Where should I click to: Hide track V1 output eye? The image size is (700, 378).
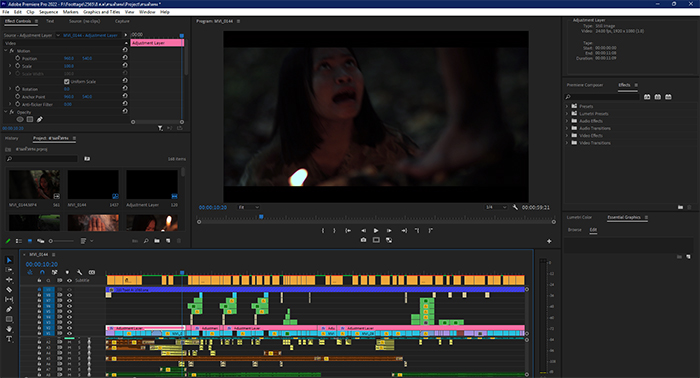[69, 333]
